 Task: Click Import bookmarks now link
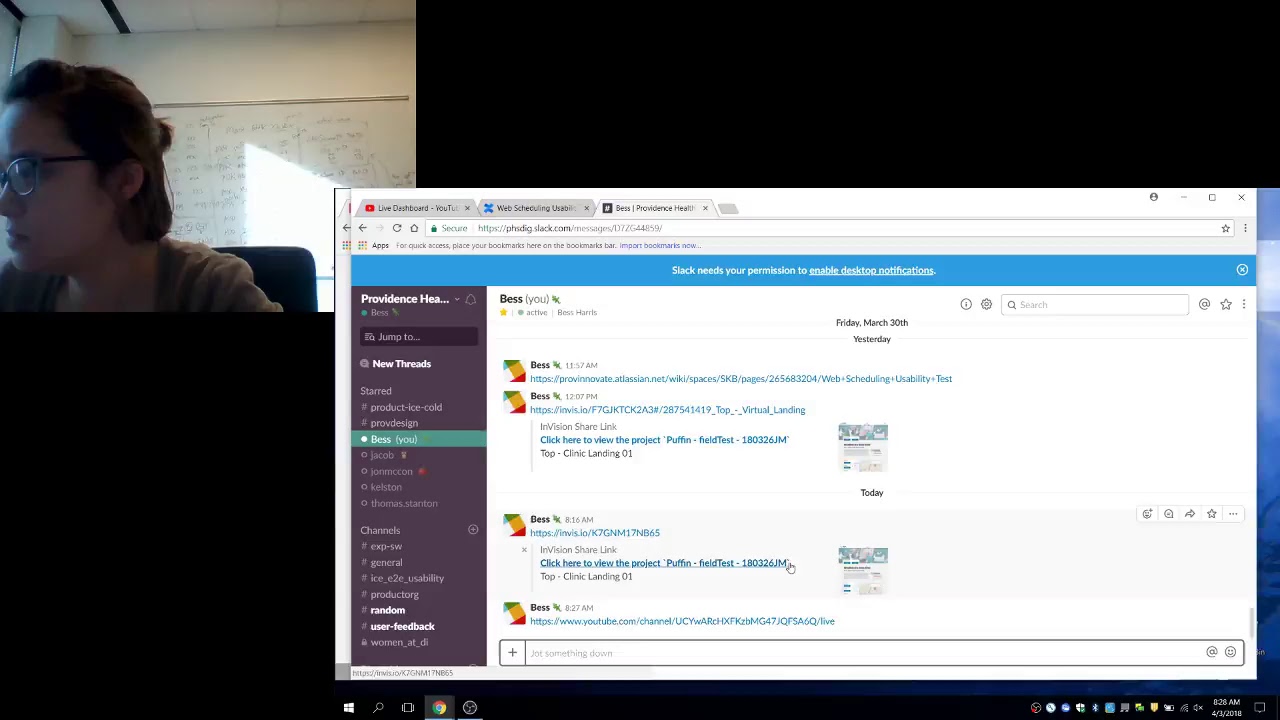pos(659,245)
